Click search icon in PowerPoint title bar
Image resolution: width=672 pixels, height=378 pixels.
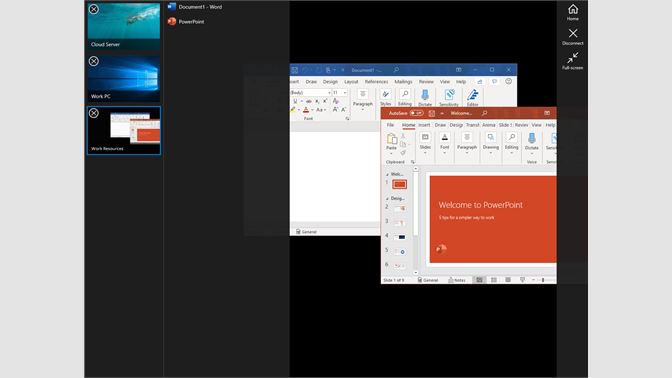pos(484,113)
